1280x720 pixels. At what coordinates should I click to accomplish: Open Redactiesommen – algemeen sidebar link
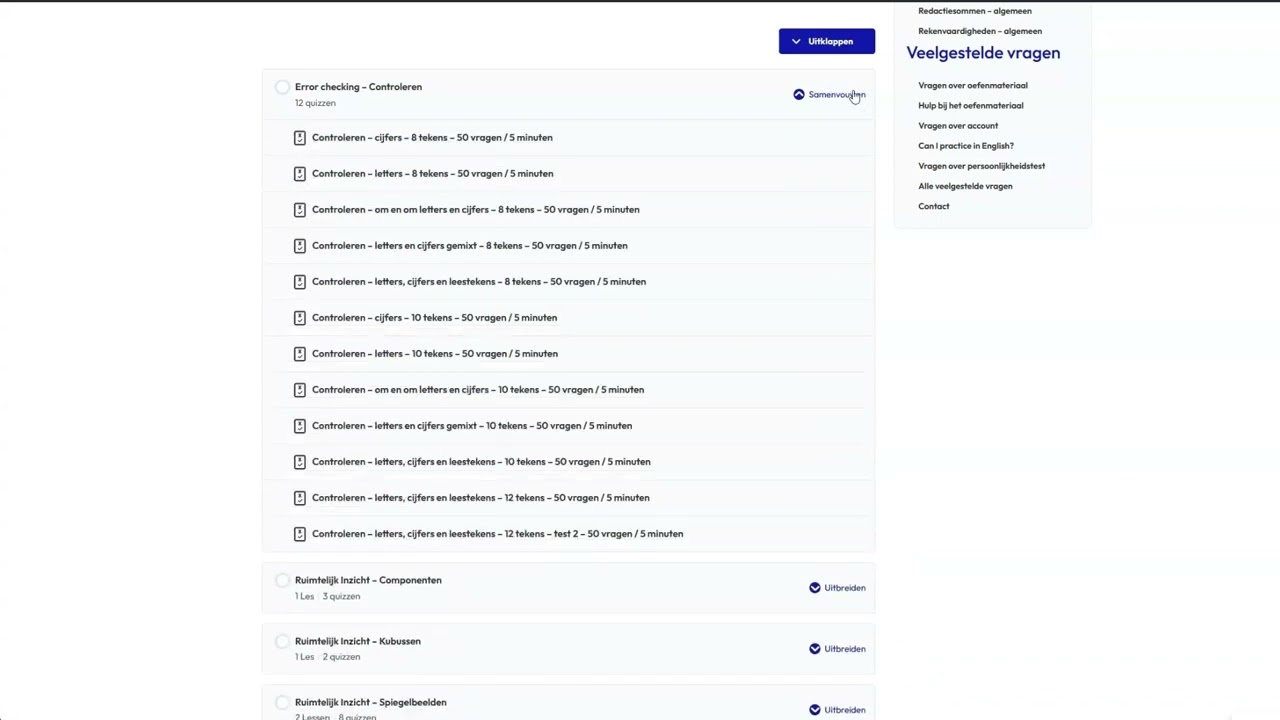[975, 11]
